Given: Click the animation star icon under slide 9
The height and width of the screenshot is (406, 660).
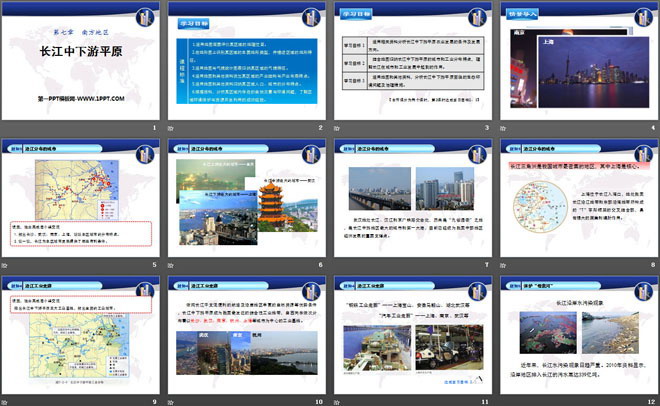Looking at the screenshot, I should pyautogui.click(x=6, y=401).
